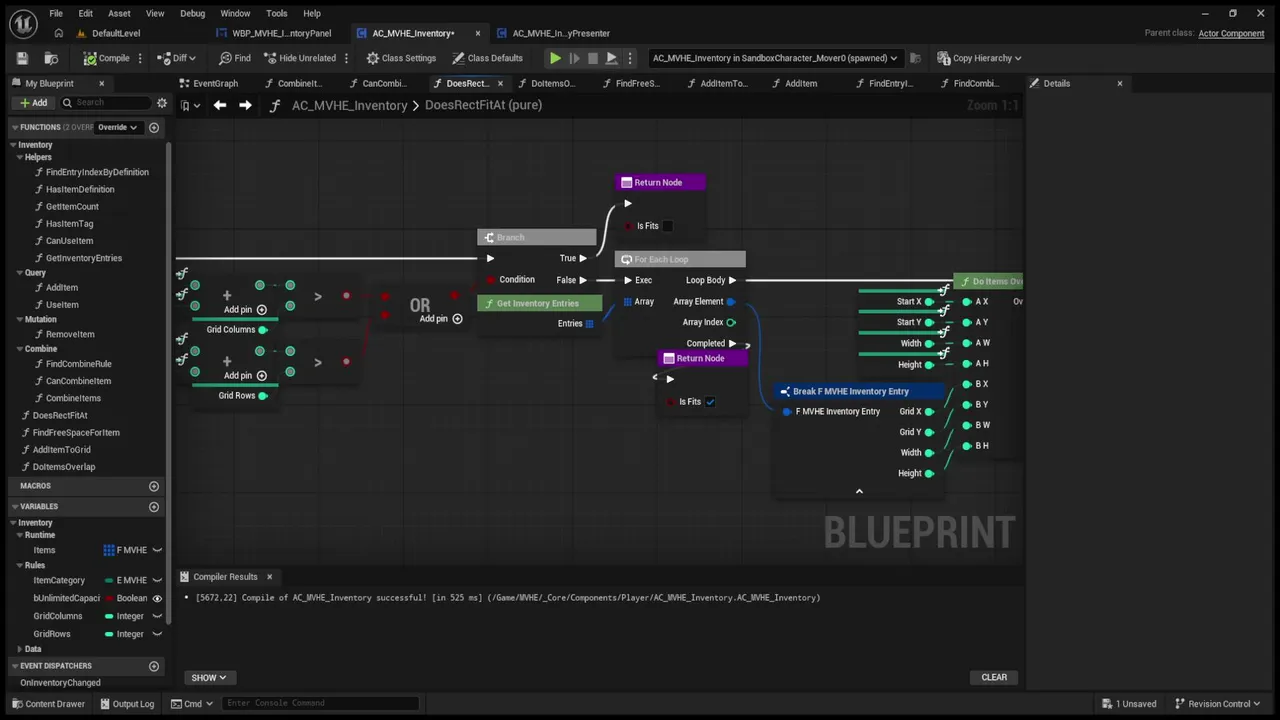The width and height of the screenshot is (1280, 720).
Task: Toggle visibility eye for GridColumns variable
Action: 157,616
